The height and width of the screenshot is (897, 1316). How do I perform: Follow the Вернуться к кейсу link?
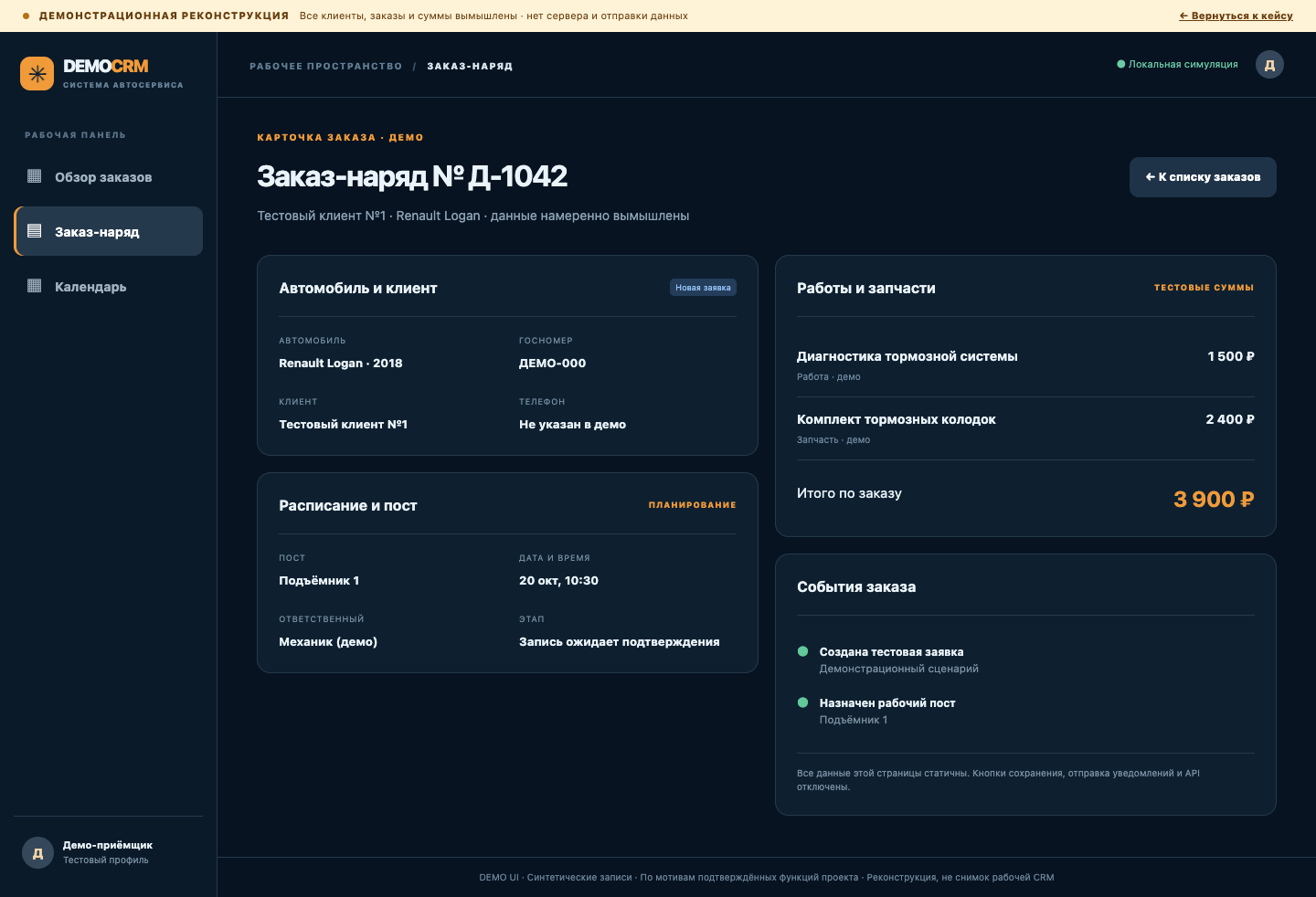[1236, 16]
